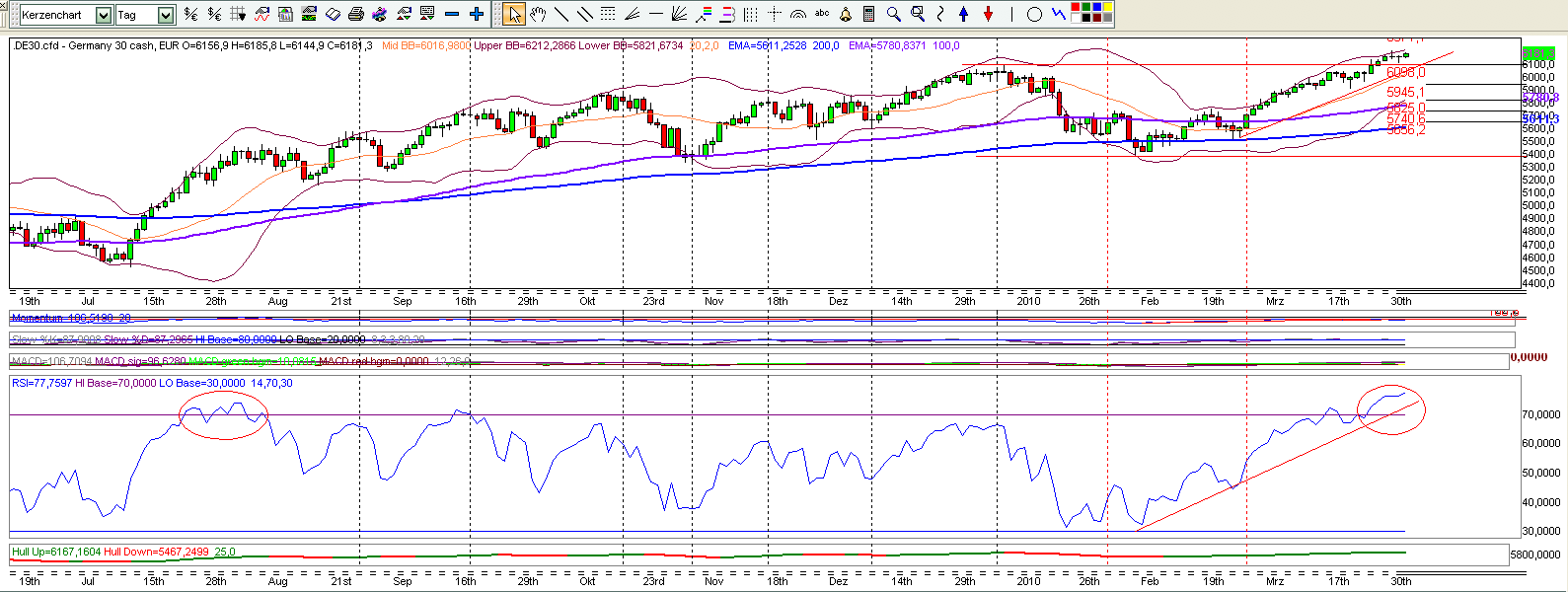Click the Mid BB=6016,9800 legend text

(x=425, y=45)
